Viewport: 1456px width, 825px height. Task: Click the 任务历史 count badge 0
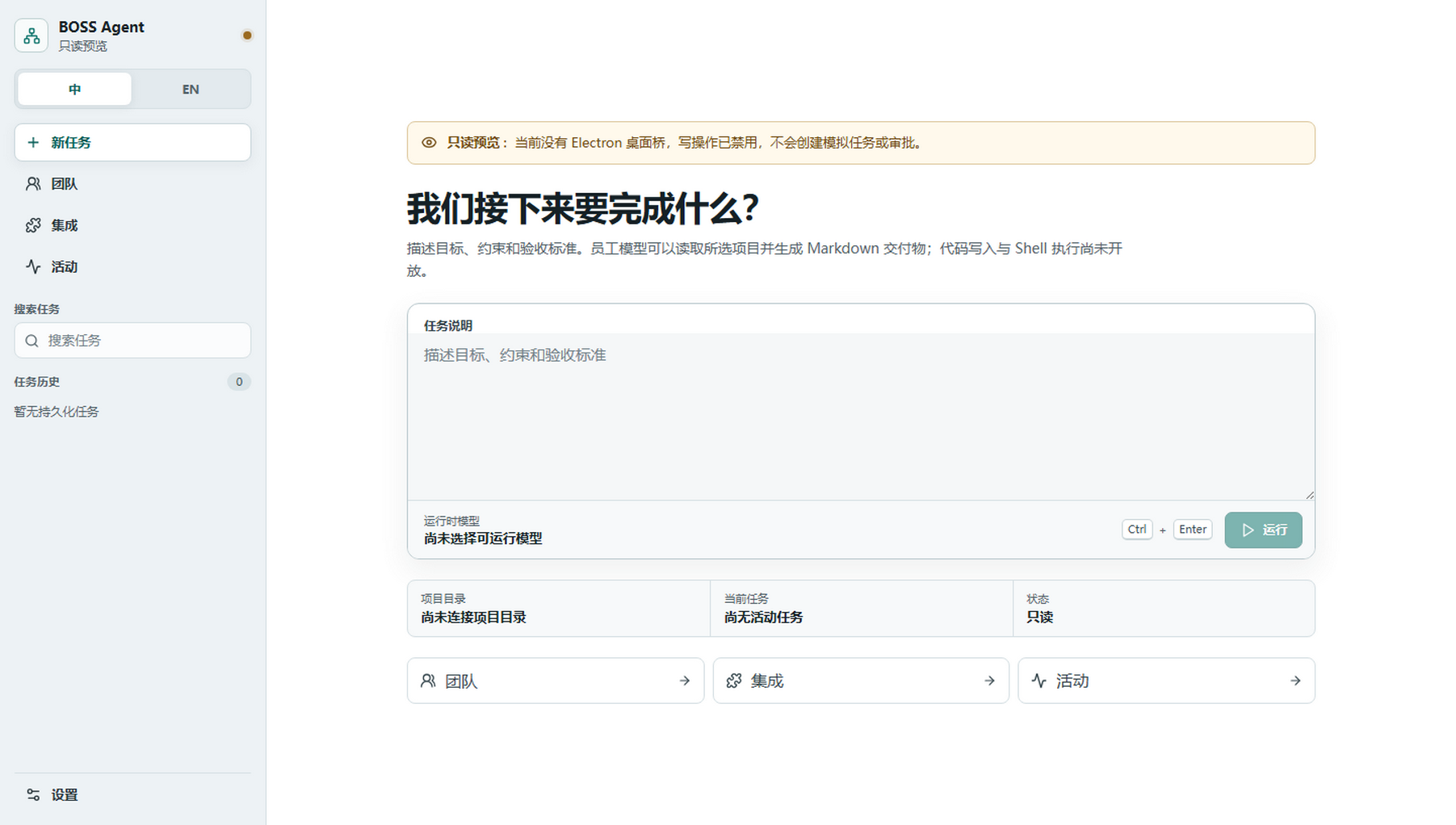[239, 382]
